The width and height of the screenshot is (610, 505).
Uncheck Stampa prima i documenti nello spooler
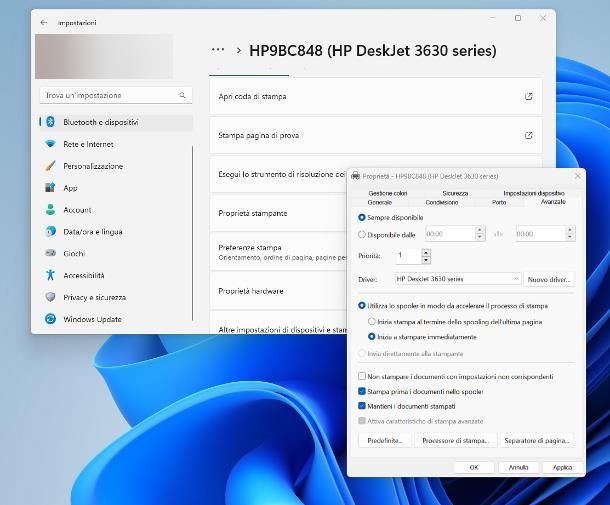click(x=362, y=391)
